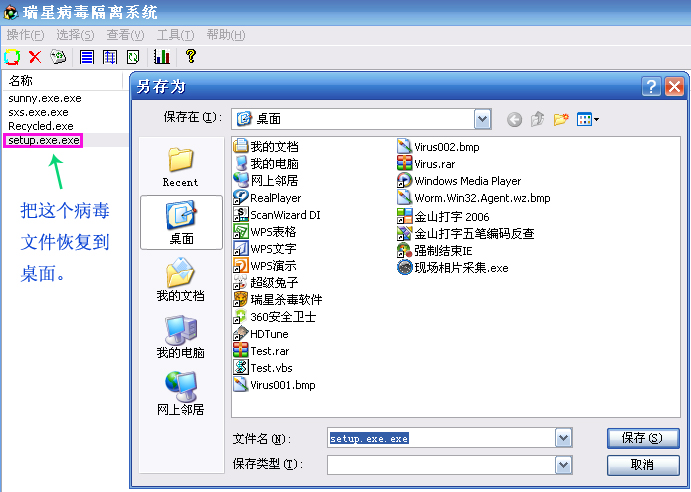Select setup.exe.exe in quarantine list

tap(44, 140)
